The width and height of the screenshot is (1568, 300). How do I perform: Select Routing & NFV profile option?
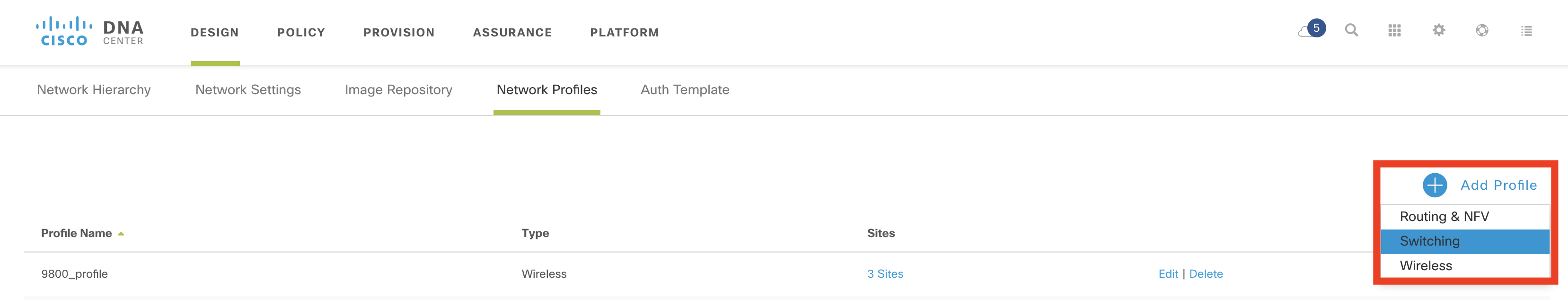(x=1444, y=217)
